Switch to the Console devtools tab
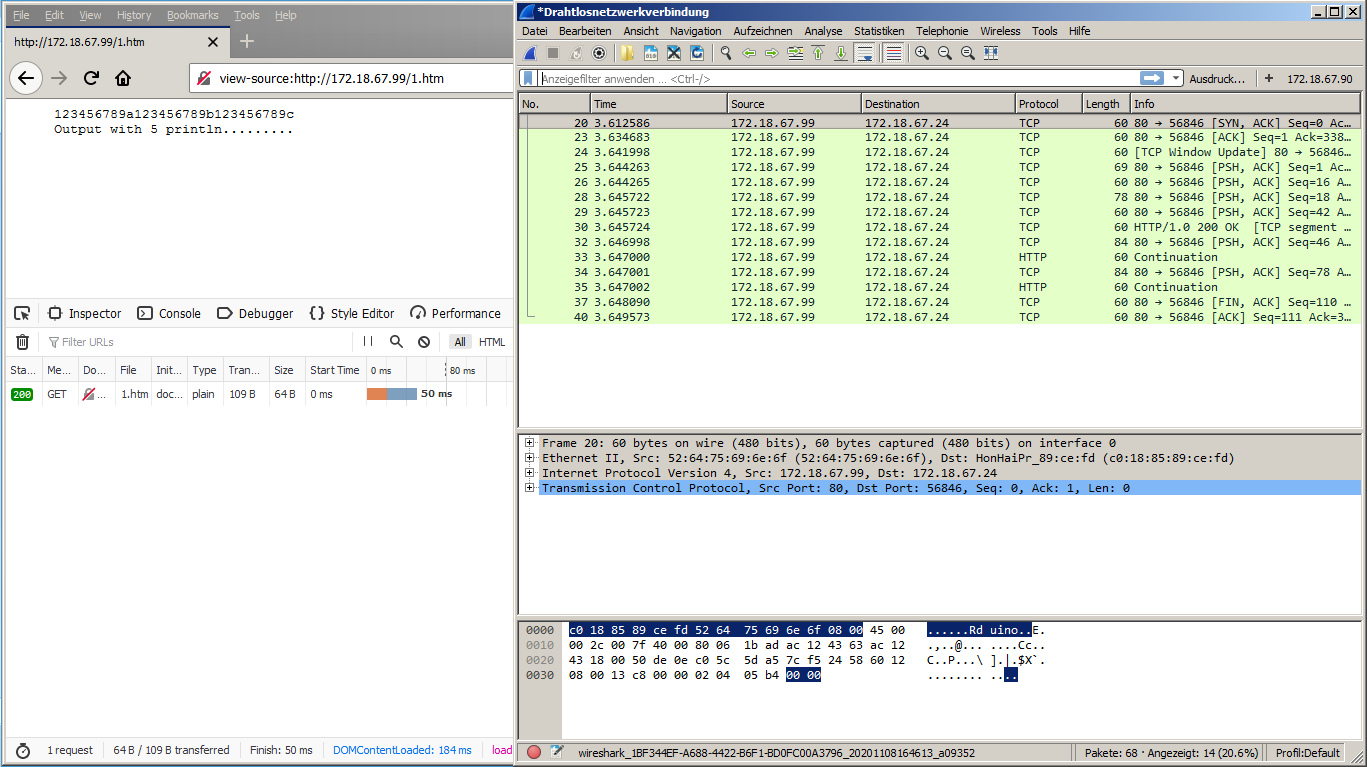Image resolution: width=1367 pixels, height=767 pixels. [x=169, y=313]
